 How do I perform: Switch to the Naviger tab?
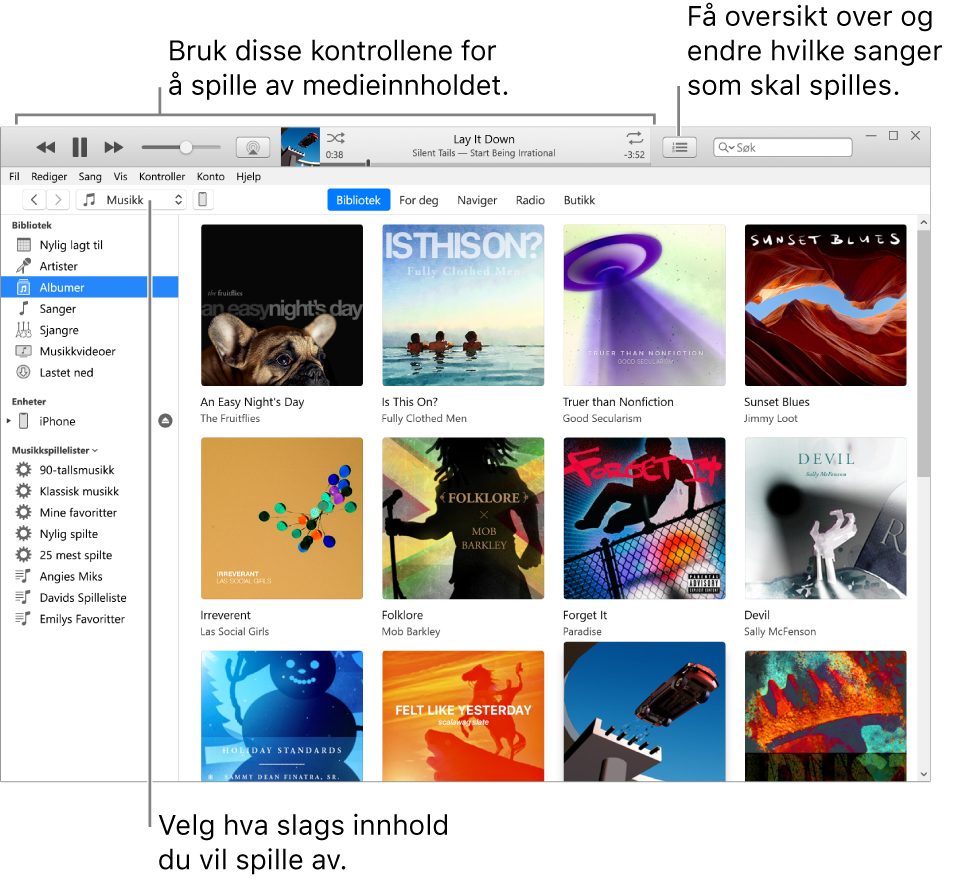pos(478,200)
